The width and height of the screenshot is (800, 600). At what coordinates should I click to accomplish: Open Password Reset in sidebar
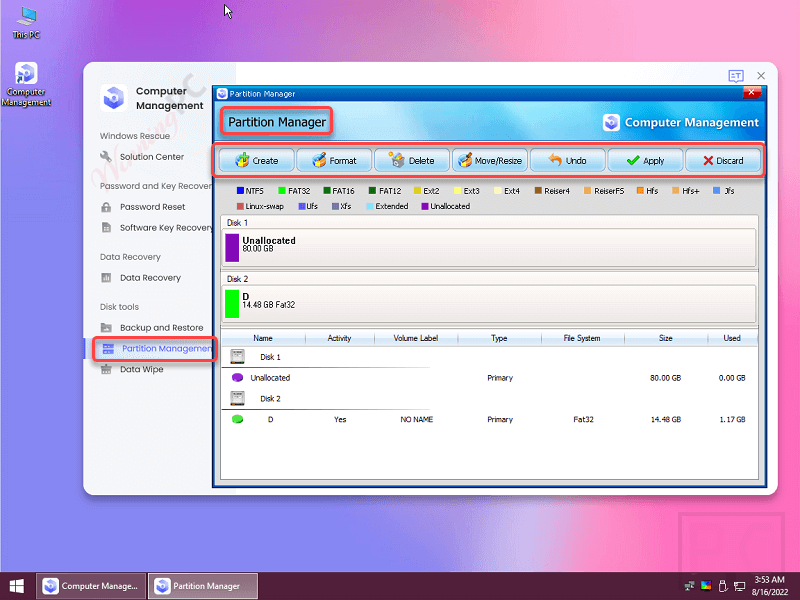click(152, 207)
